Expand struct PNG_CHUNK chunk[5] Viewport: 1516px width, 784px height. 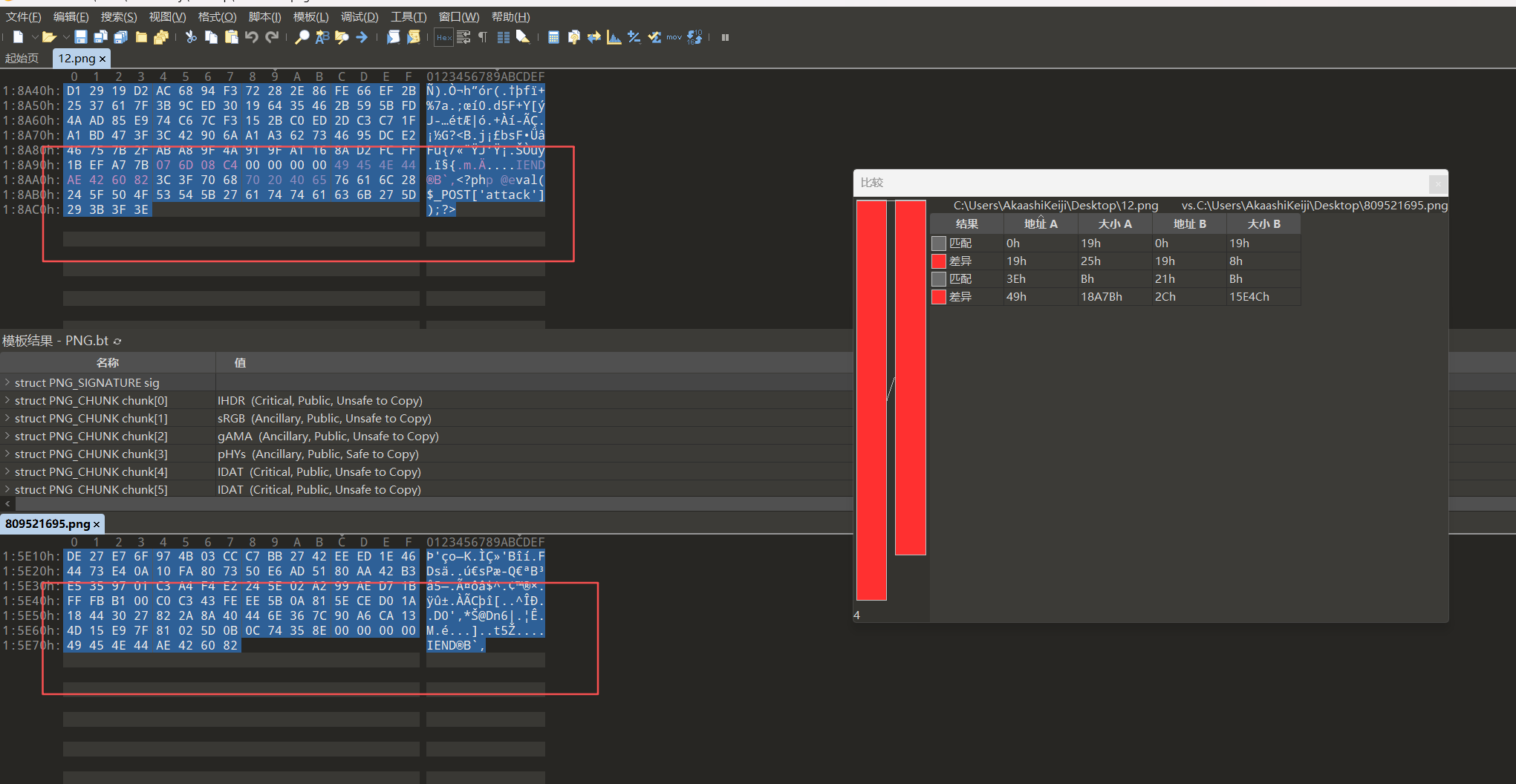point(7,489)
